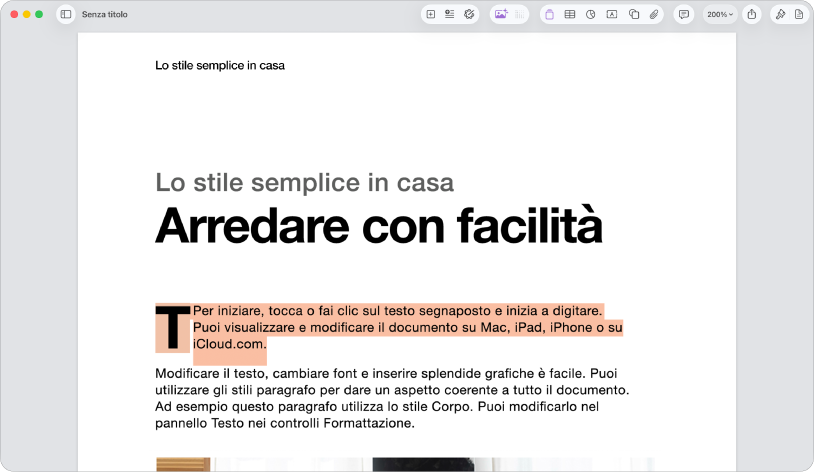Minimize the window with yellow button
The image size is (814, 473).
click(x=26, y=15)
